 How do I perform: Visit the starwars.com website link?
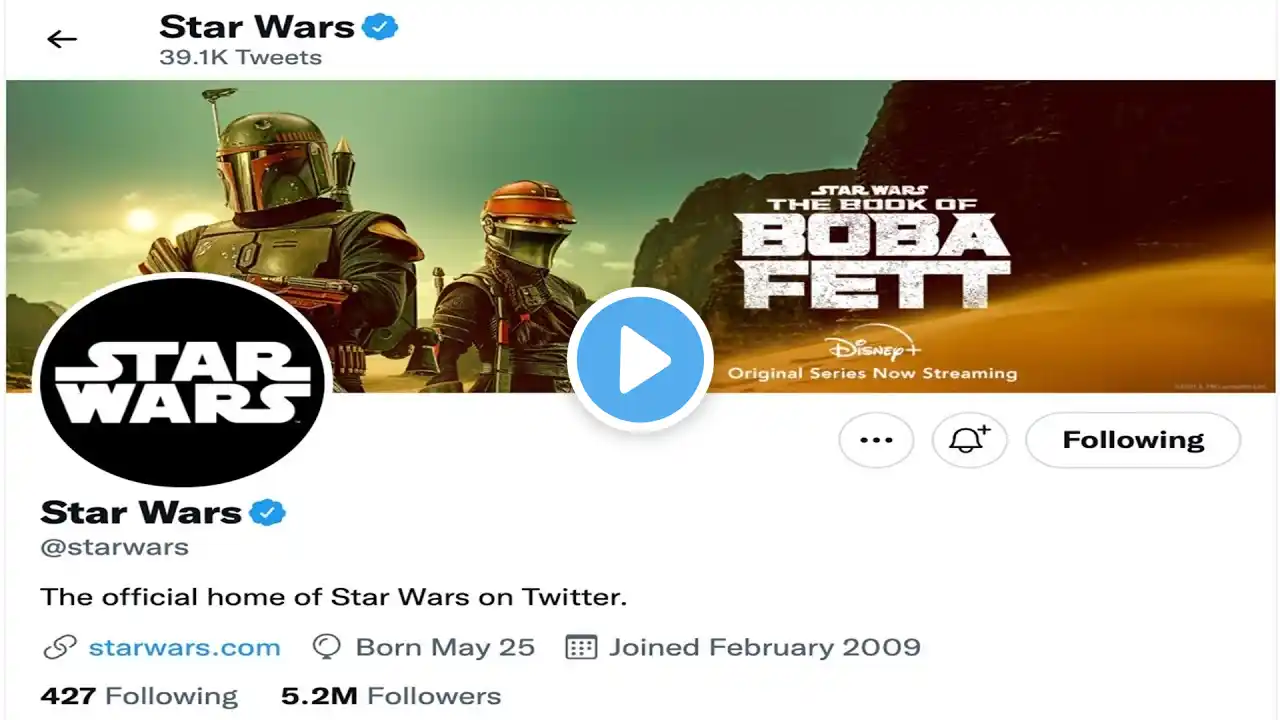click(x=184, y=647)
